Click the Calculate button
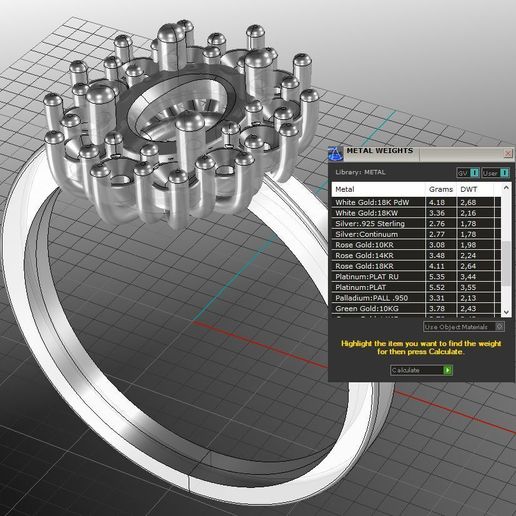This screenshot has width=516, height=516. click(421, 370)
